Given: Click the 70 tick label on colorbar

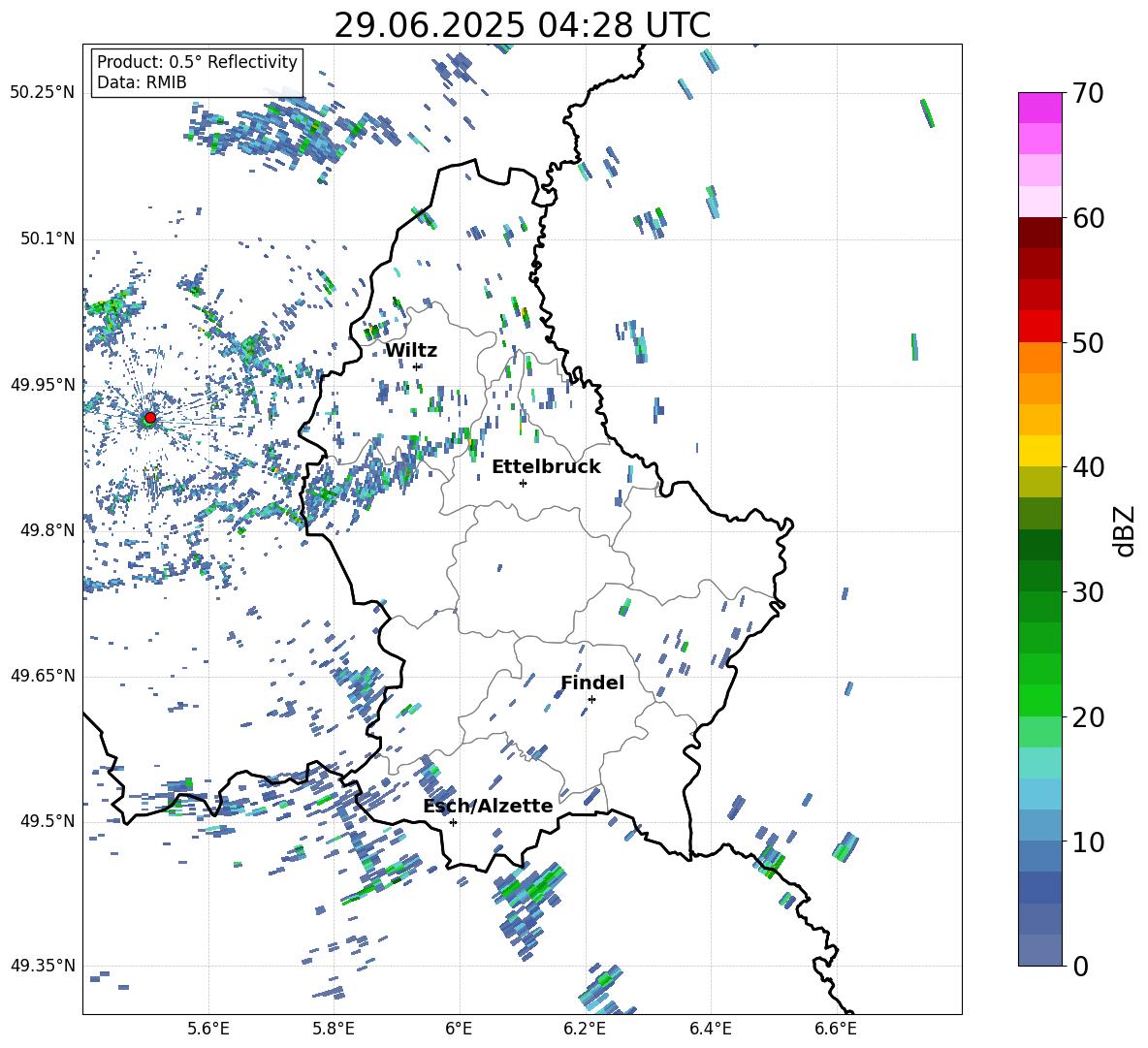Looking at the screenshot, I should tap(1088, 94).
